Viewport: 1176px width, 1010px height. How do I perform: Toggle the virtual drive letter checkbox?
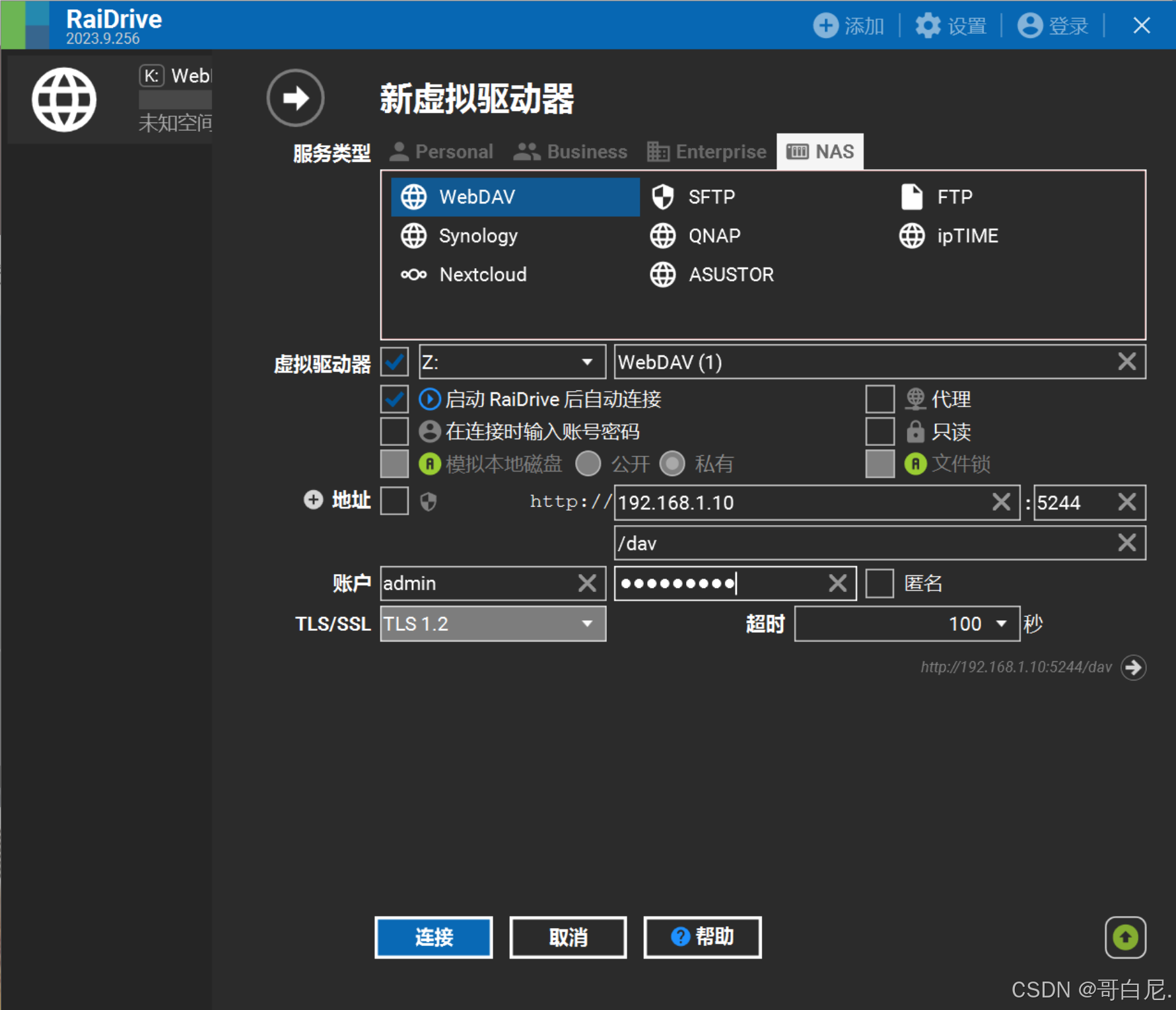click(x=394, y=361)
